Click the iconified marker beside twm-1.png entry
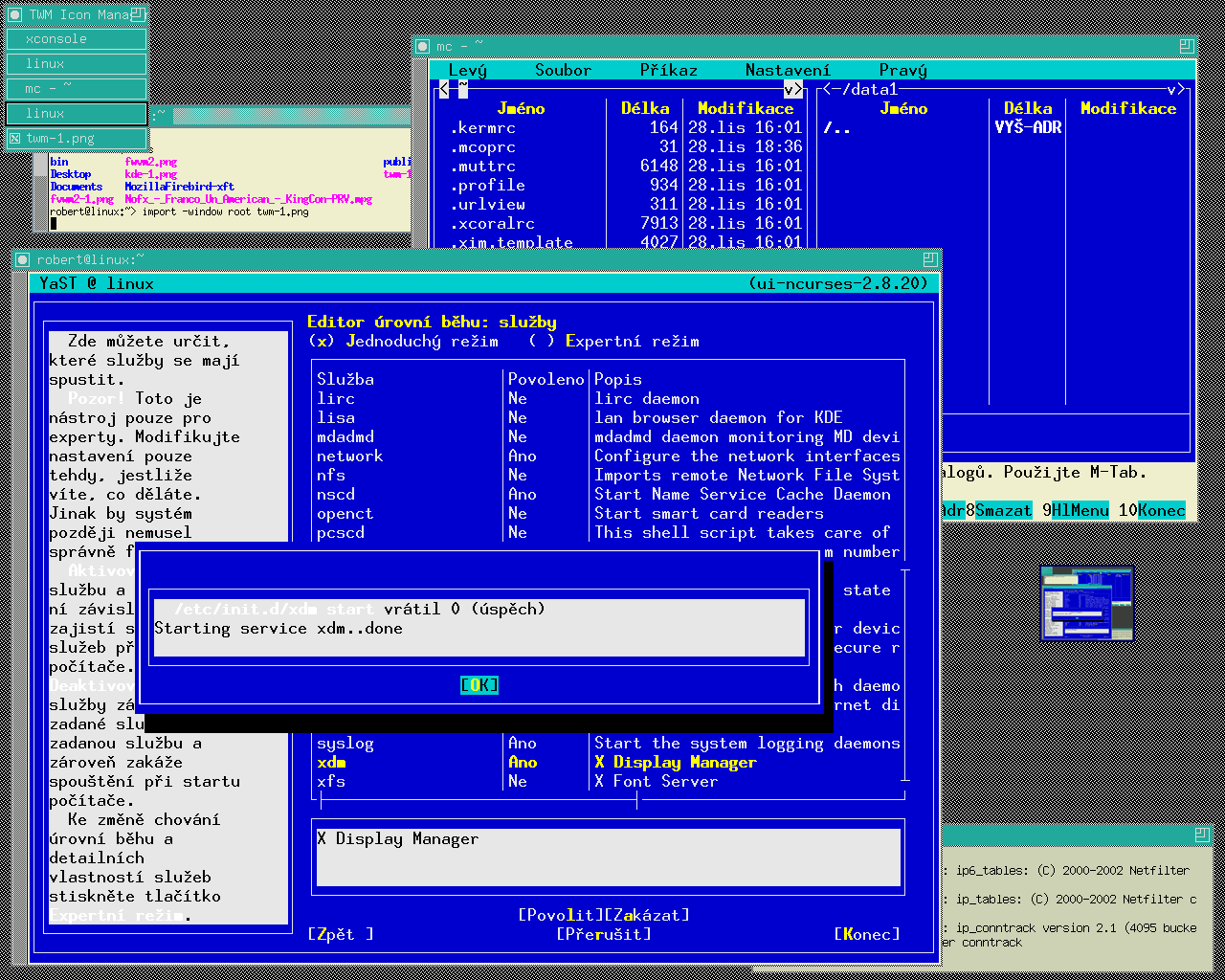 (15, 139)
